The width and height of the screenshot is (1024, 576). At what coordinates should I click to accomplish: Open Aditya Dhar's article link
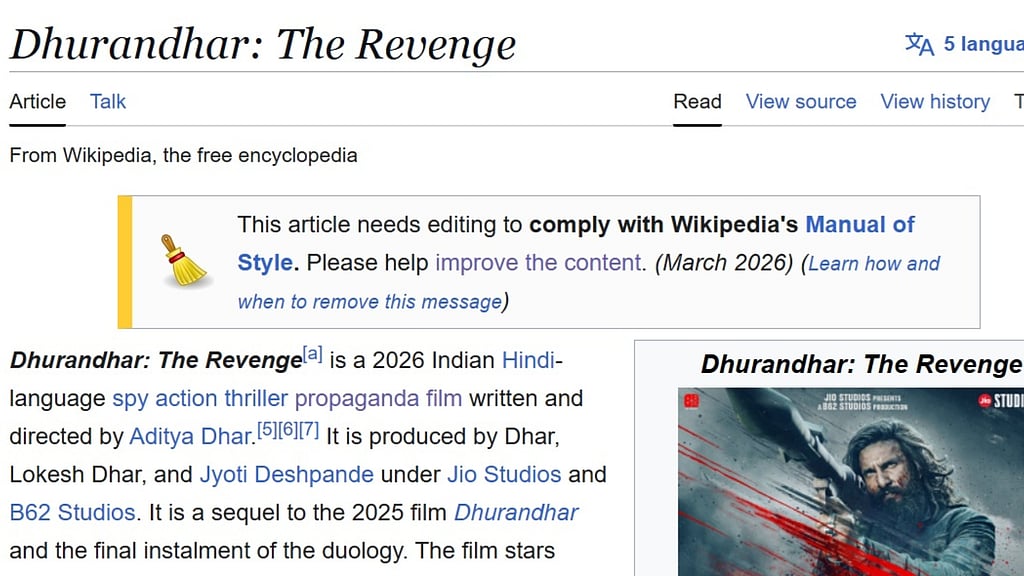190,437
